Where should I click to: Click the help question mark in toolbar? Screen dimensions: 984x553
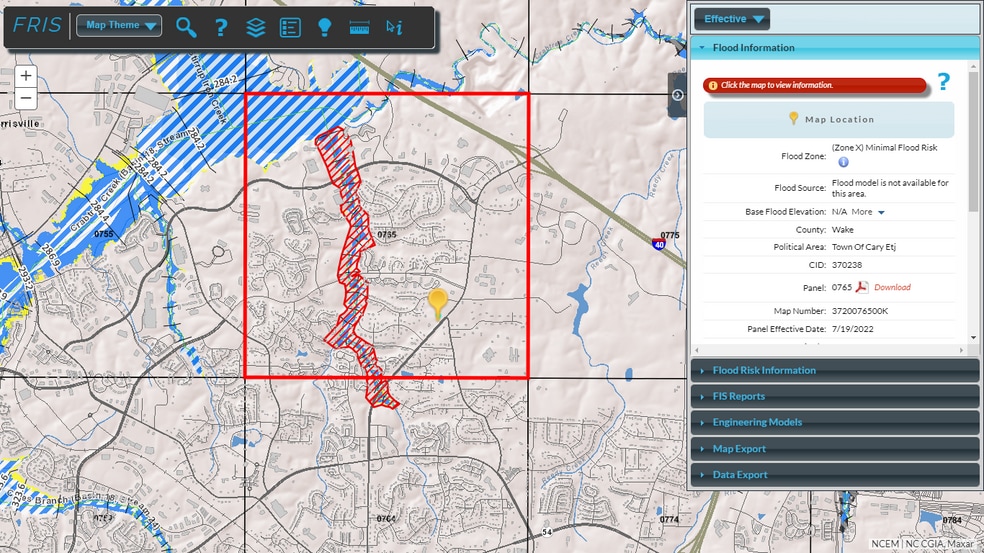pyautogui.click(x=222, y=27)
